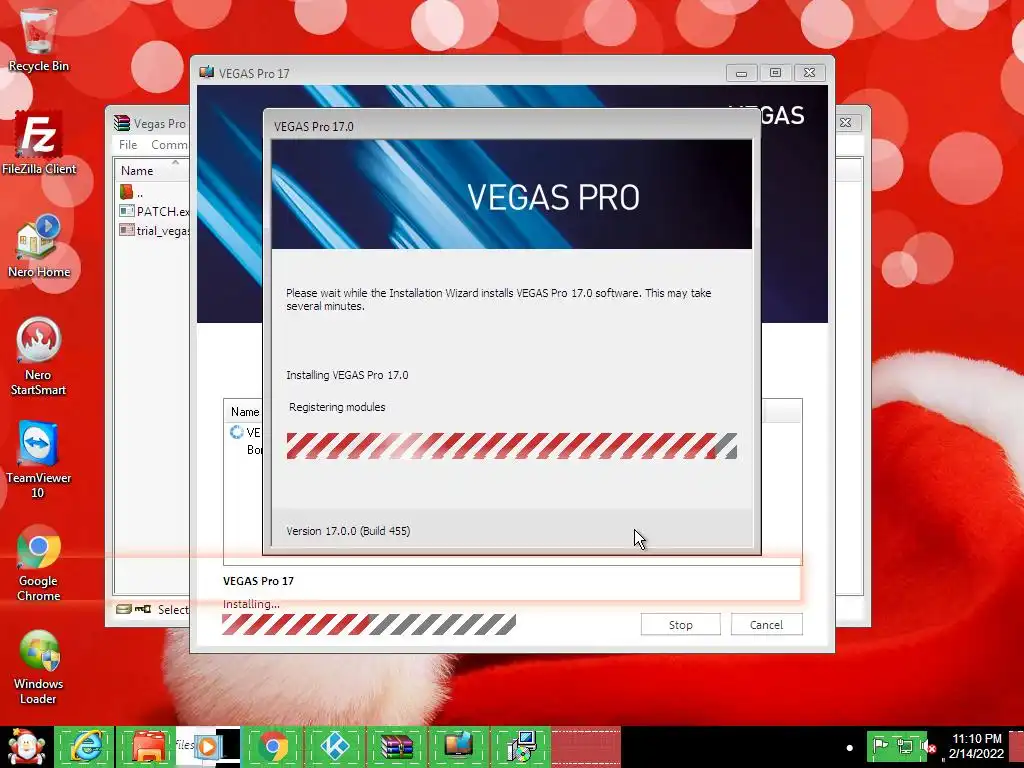Open Windows Loader desktop icon

pyautogui.click(x=38, y=666)
